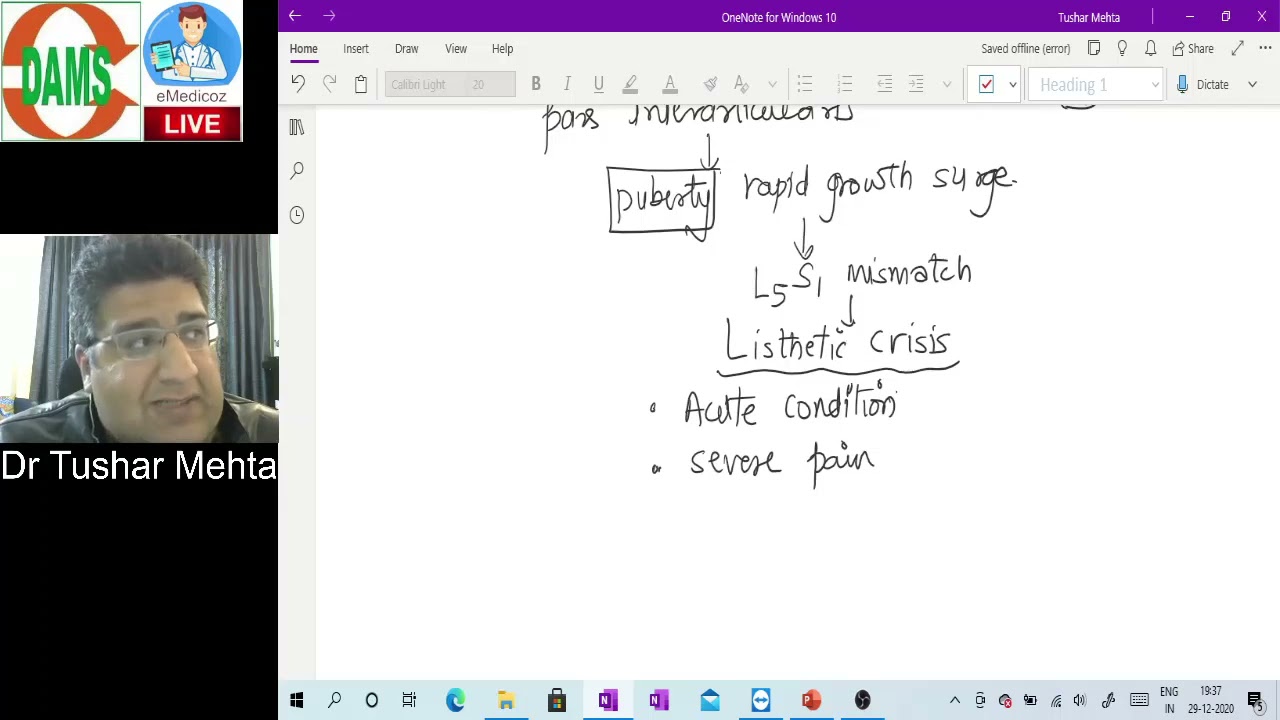
Task: Open the feed pane icon
Action: [x=1094, y=48]
